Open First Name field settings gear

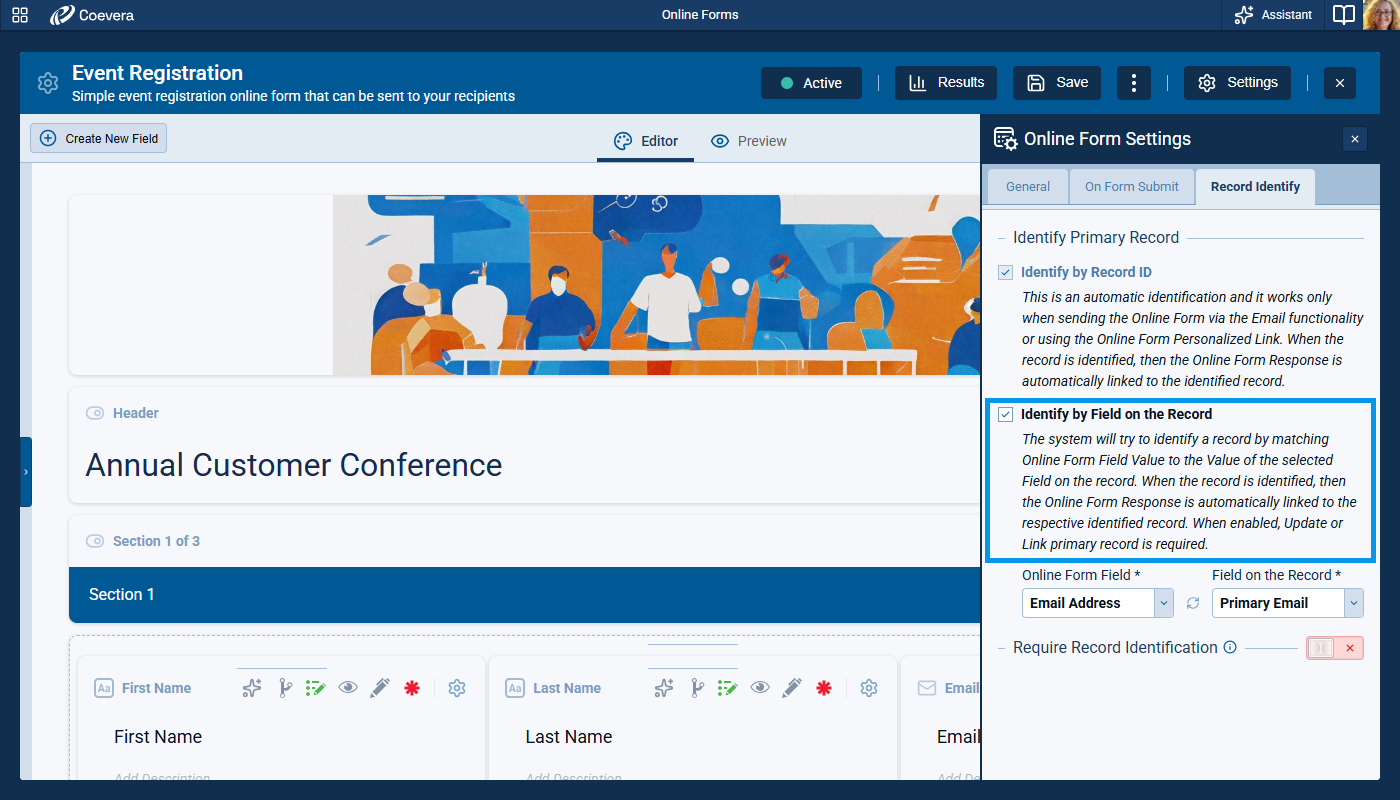coord(457,688)
